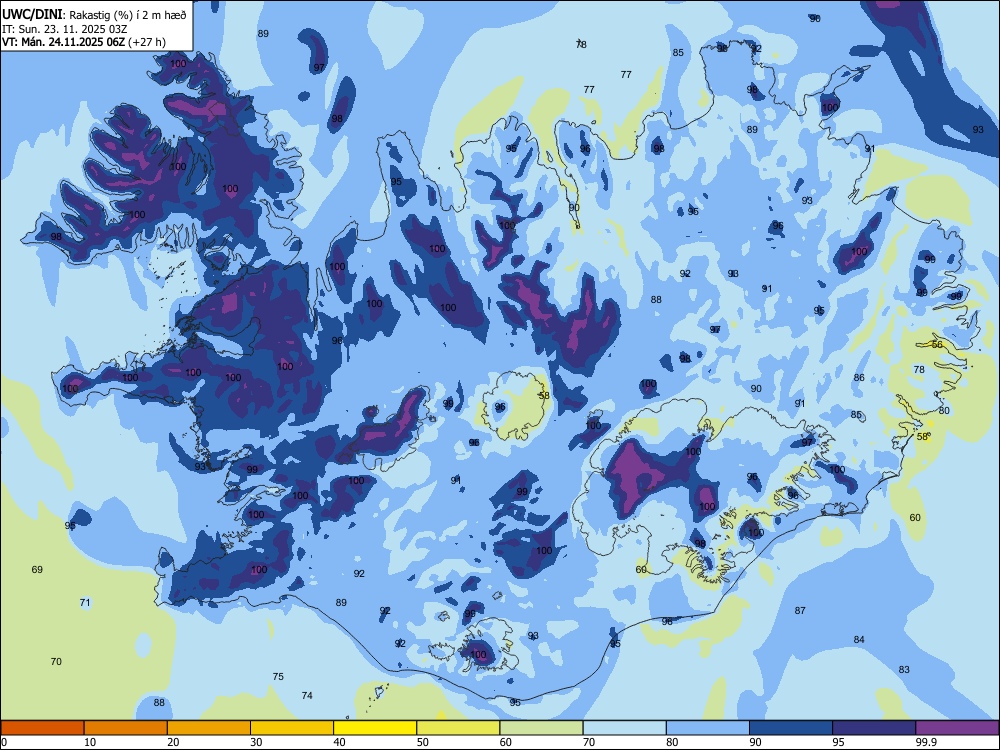Click the legend scale label '90'

point(754,742)
